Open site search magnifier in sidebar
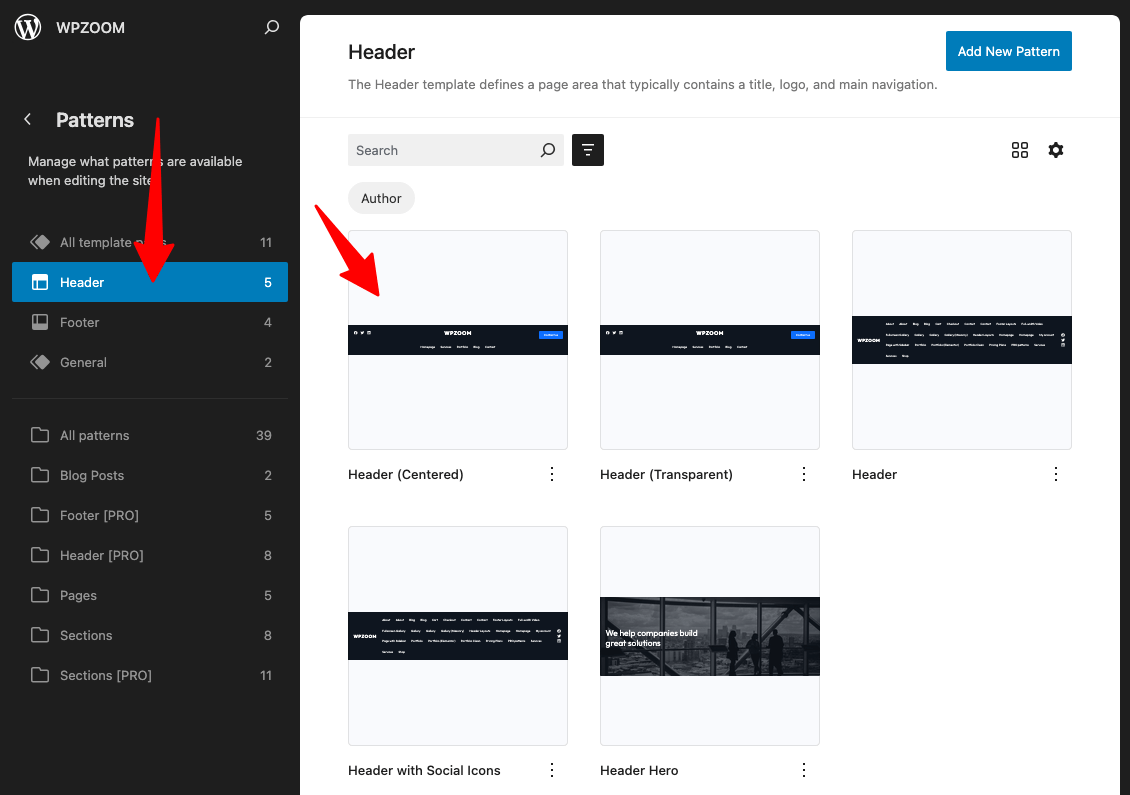This screenshot has height=795, width=1130. click(x=271, y=28)
